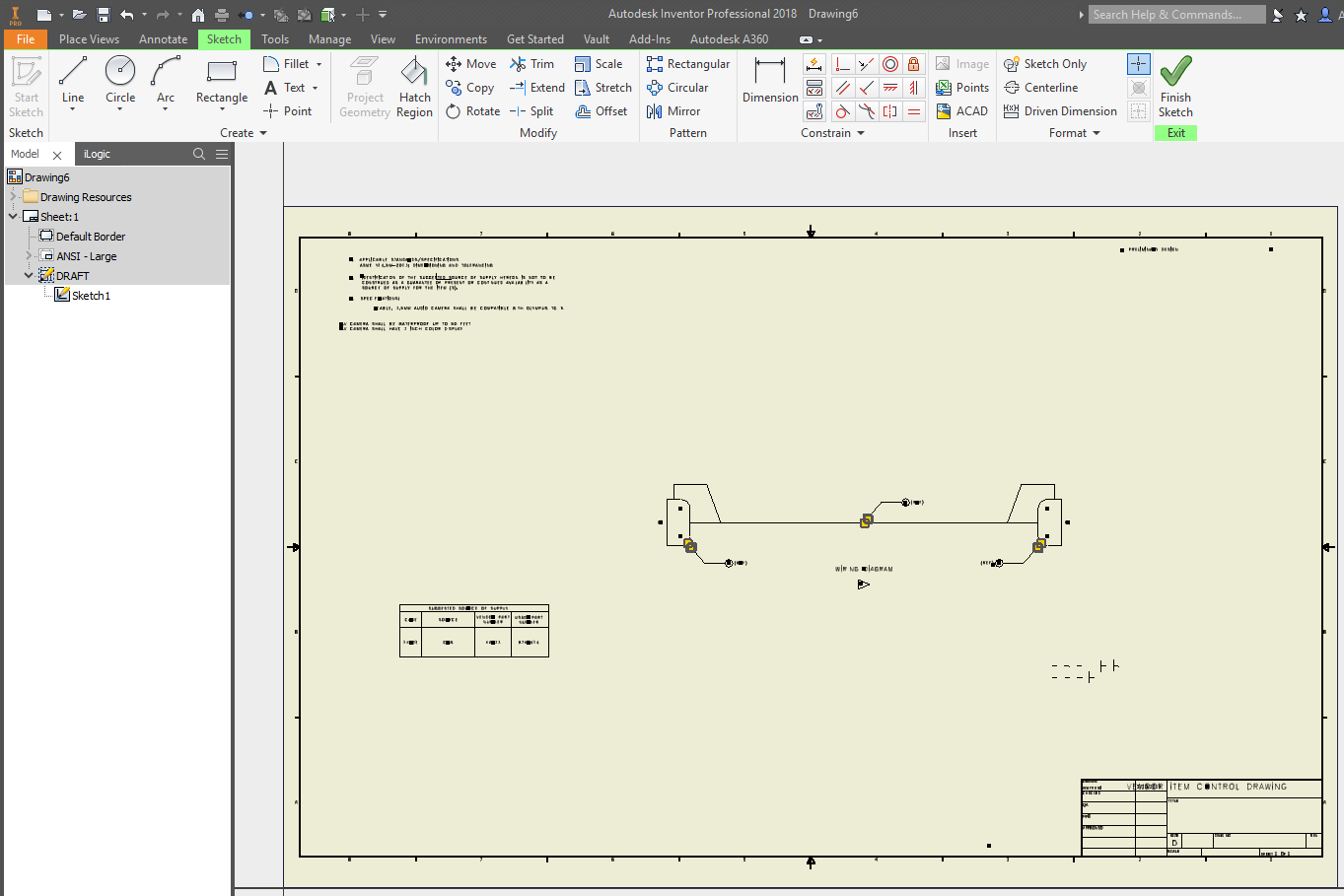Viewport: 1344px width, 896px height.
Task: Toggle Driven Dimension mode
Action: [1060, 111]
